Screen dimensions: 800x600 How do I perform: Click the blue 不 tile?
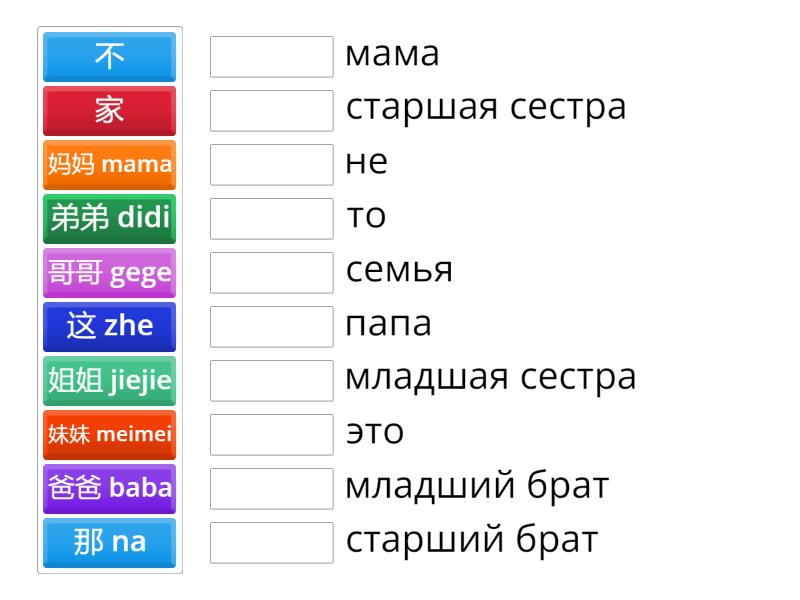click(x=110, y=57)
